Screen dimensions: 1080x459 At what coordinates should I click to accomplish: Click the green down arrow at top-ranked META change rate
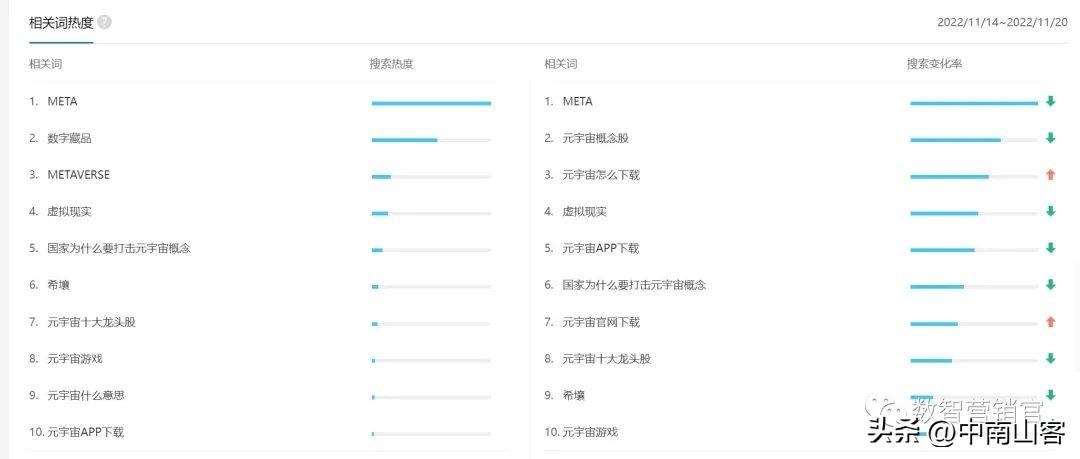1050,101
